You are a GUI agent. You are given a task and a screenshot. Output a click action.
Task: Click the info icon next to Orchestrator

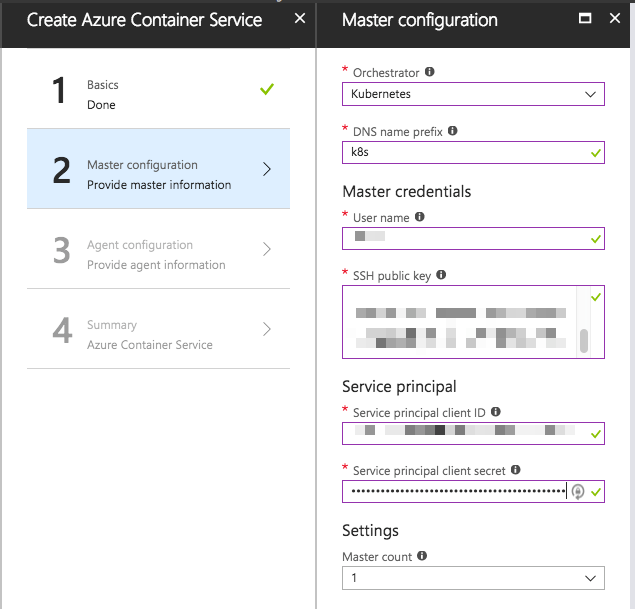[x=430, y=72]
